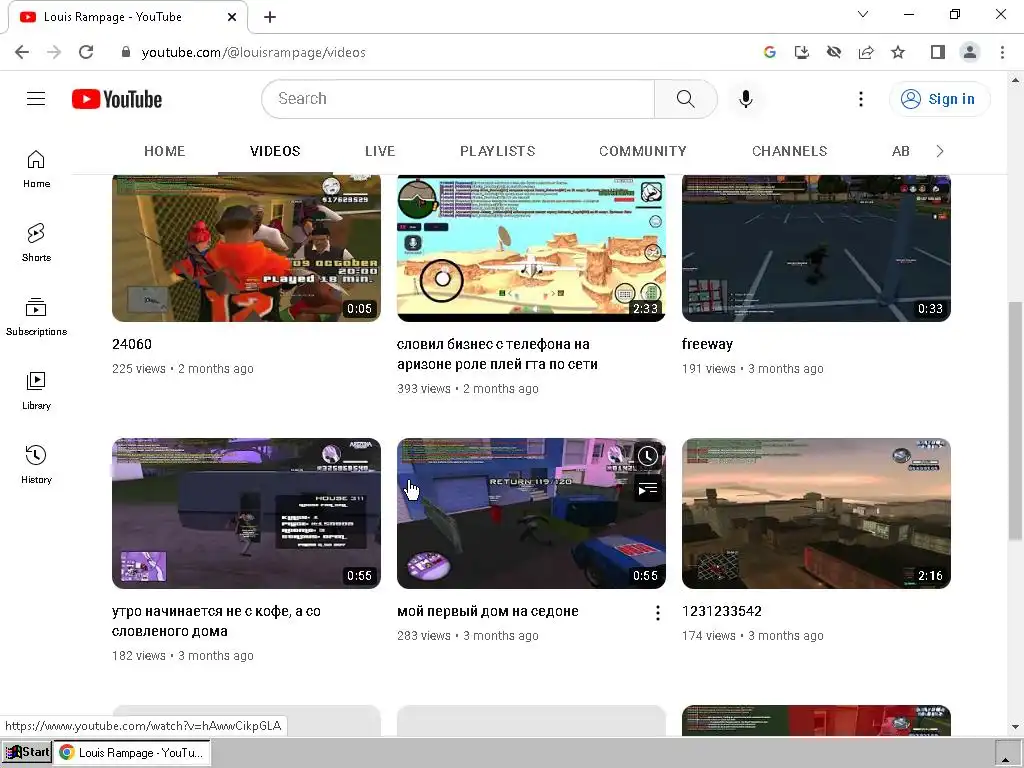Open the CHANNELS channel tab

[x=790, y=152]
